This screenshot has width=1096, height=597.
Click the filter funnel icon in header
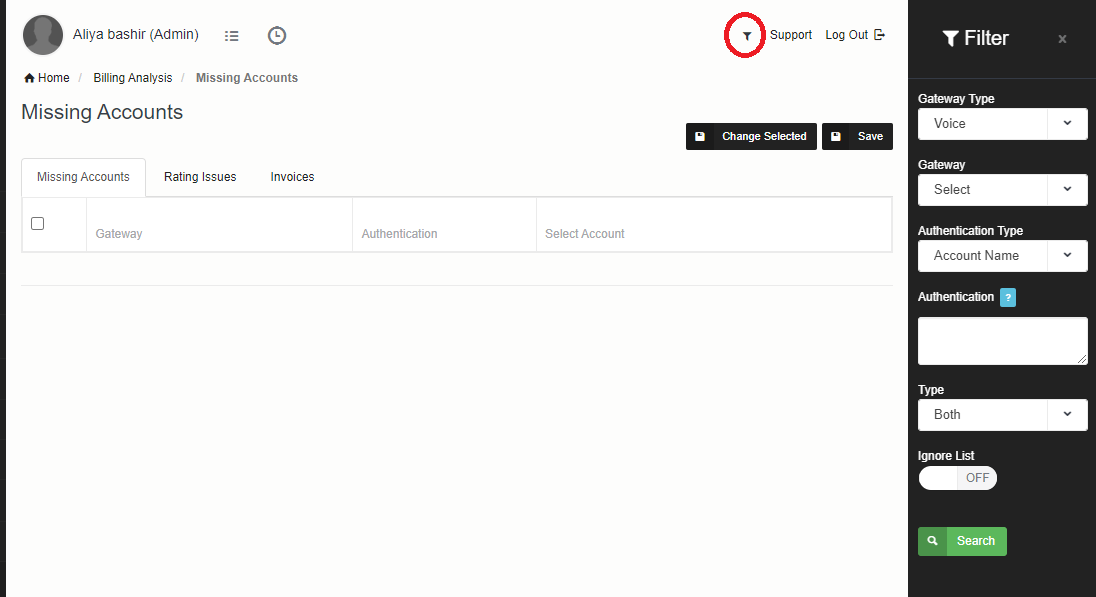746,36
